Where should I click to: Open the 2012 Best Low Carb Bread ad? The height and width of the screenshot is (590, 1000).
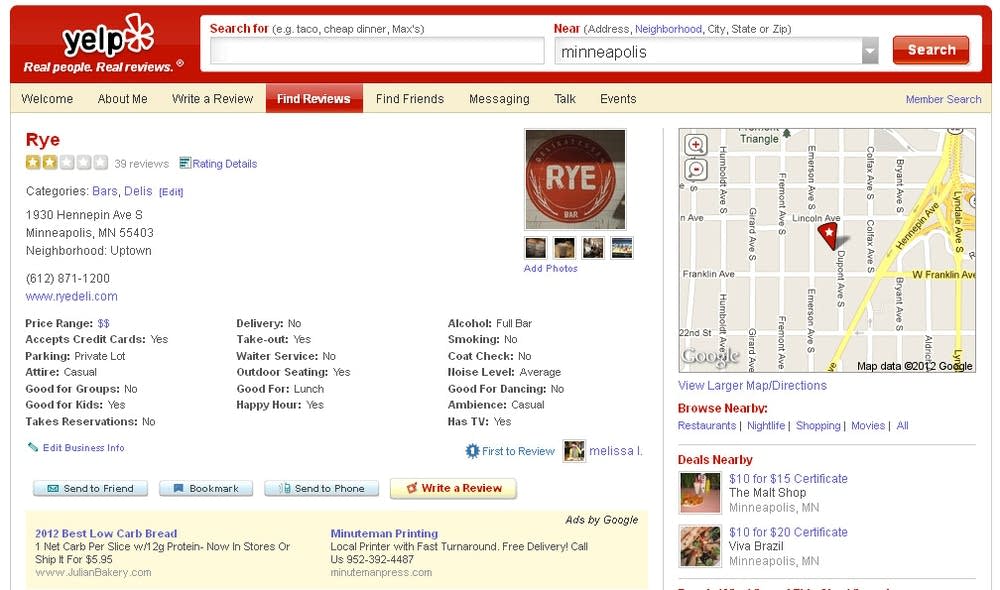106,533
